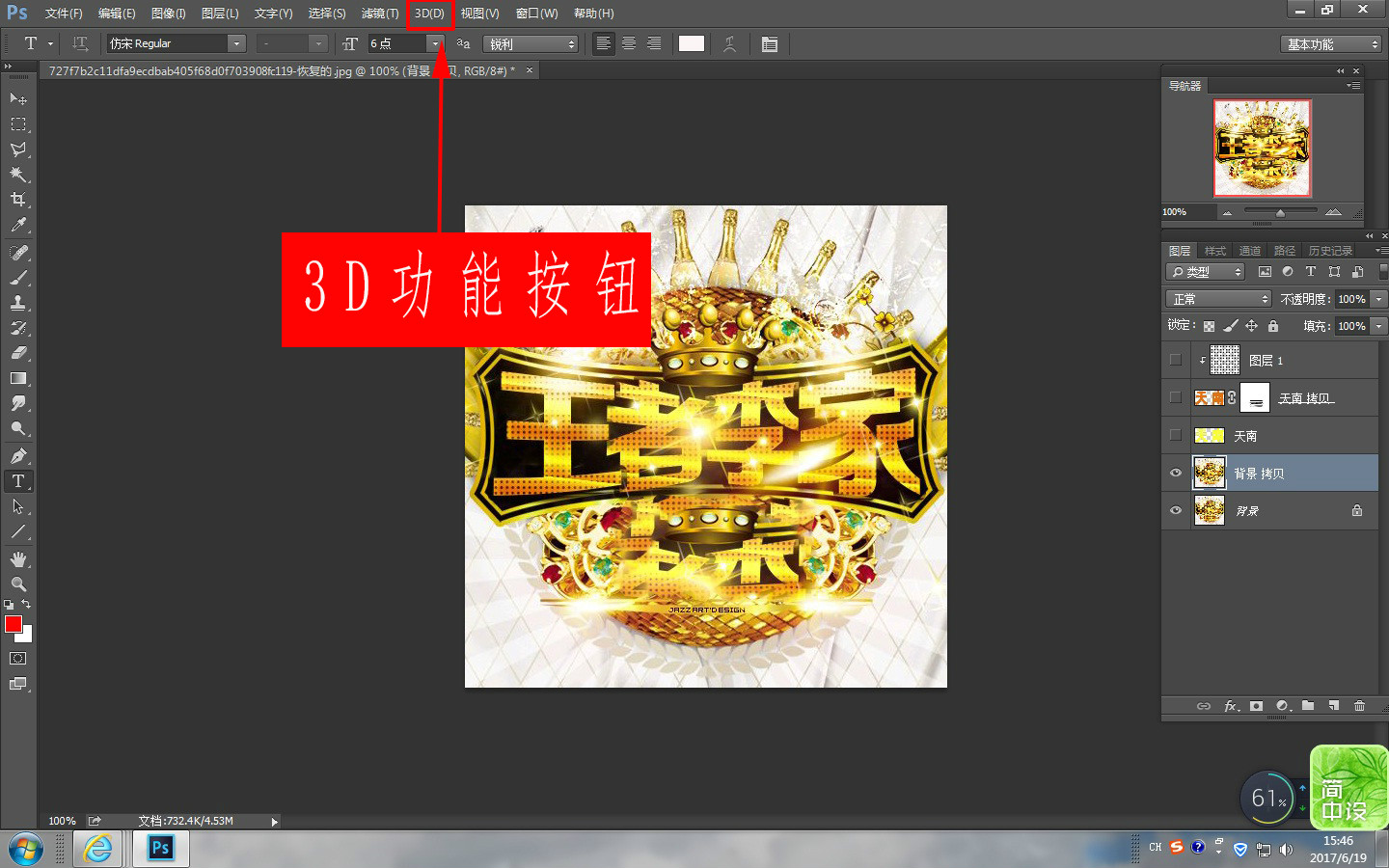Select the Polygonal Lasso tool
The image size is (1389, 868).
18,149
